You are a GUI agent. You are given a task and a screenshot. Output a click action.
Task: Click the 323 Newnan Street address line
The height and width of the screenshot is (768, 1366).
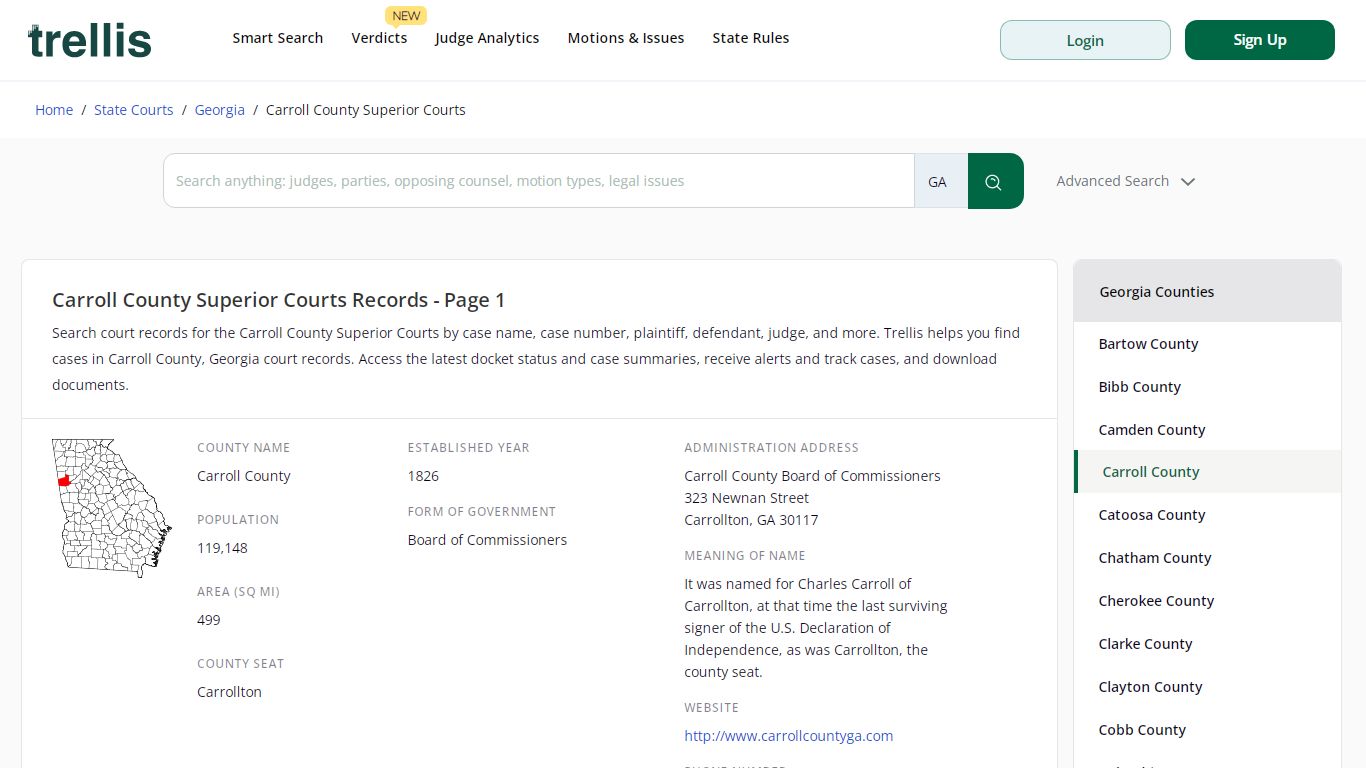coord(747,498)
